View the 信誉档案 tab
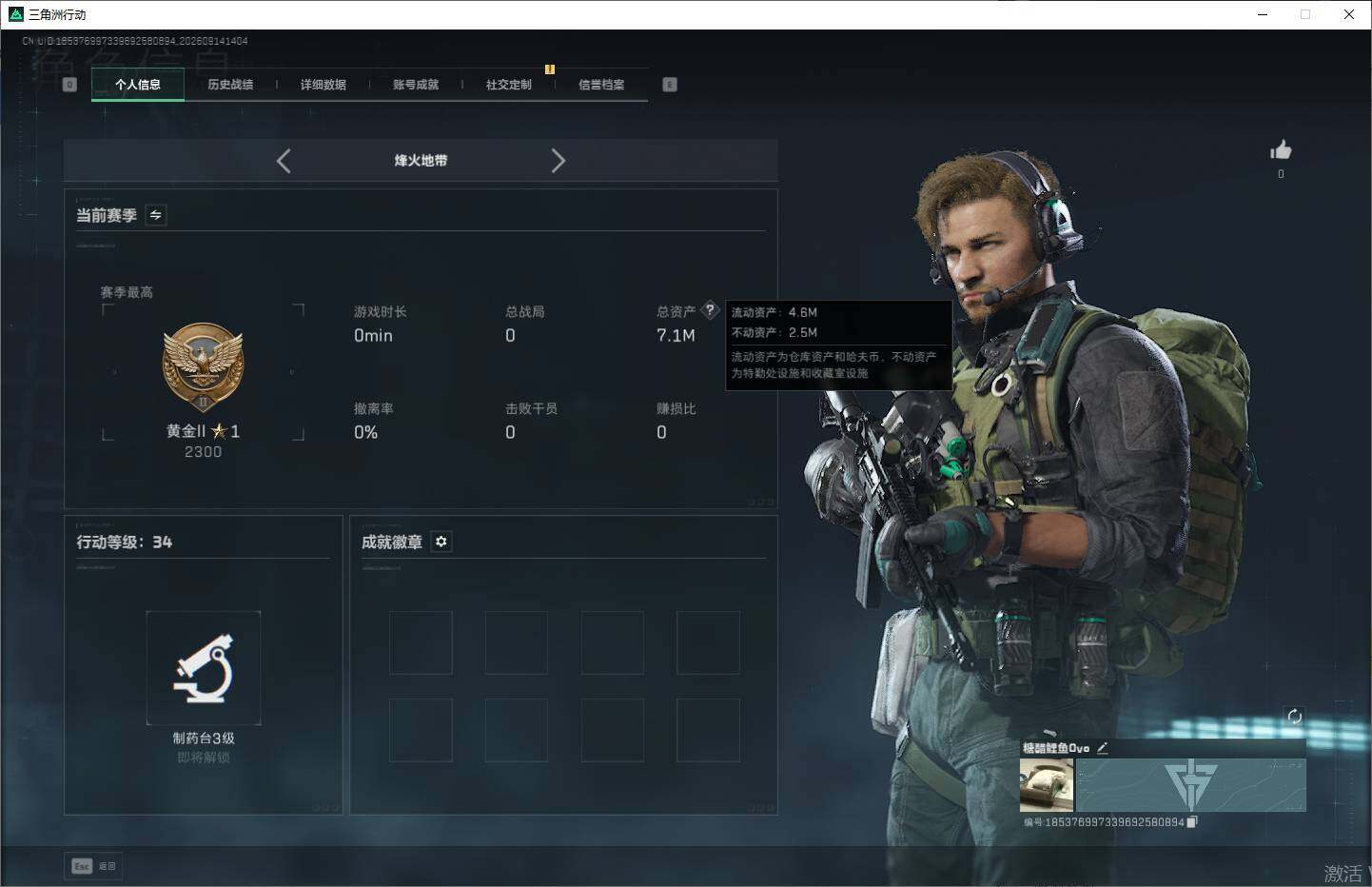The width and height of the screenshot is (1372, 887). [601, 85]
